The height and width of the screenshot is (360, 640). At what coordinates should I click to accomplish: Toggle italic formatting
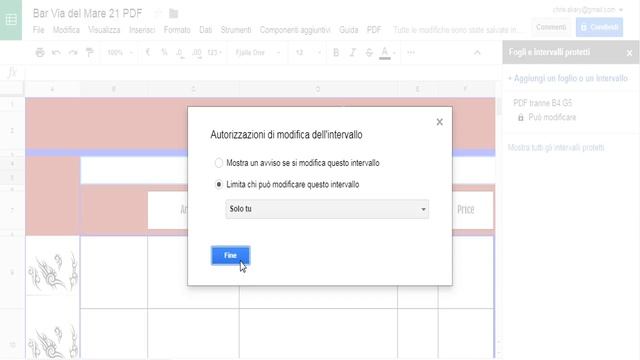pos(353,53)
